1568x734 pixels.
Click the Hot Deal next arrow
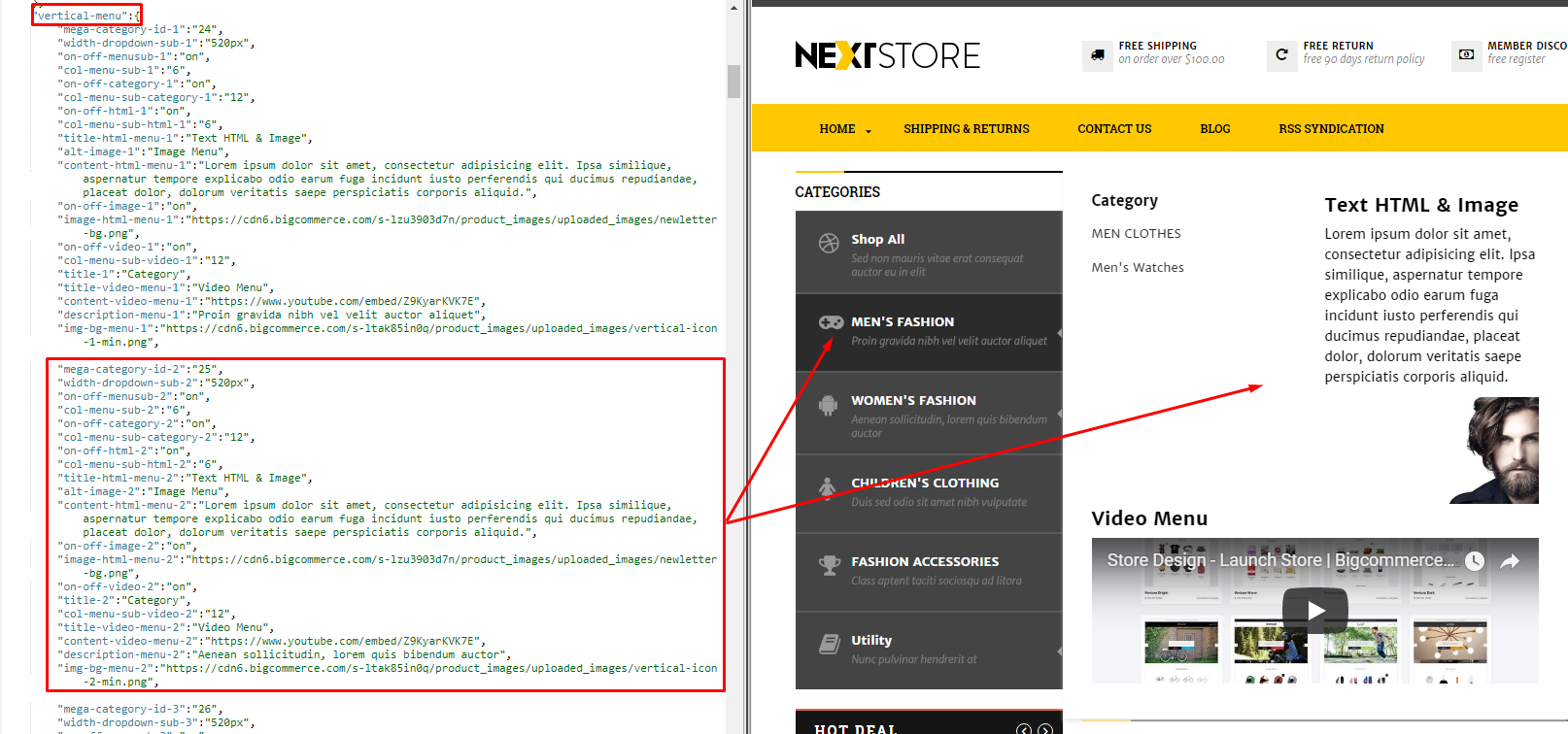coord(1045,729)
